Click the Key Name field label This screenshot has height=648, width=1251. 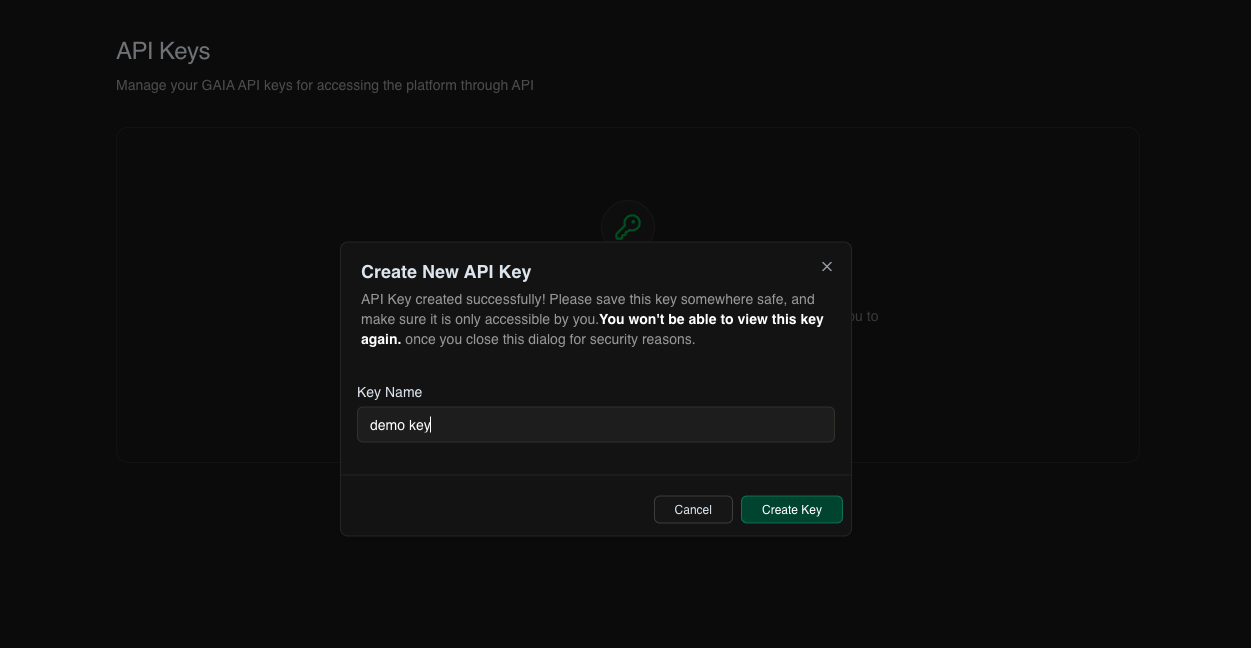[x=390, y=392]
